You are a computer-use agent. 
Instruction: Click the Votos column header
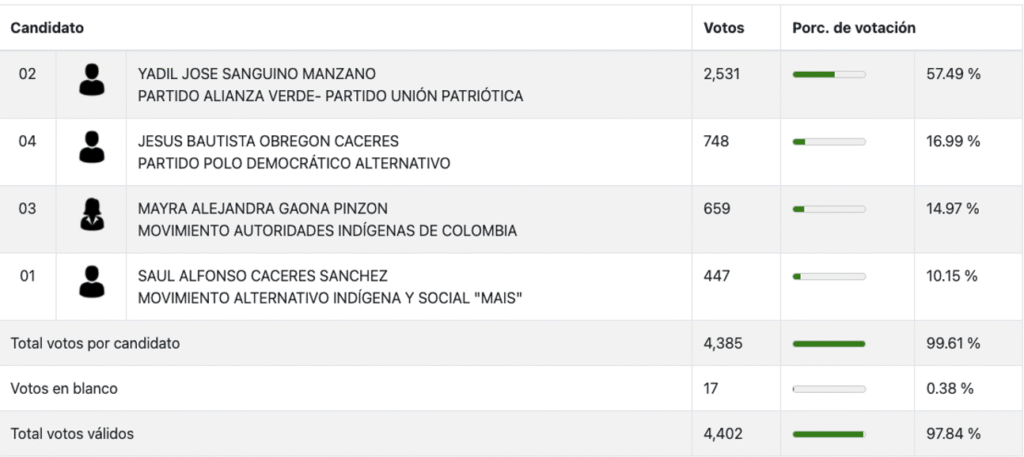(x=724, y=28)
